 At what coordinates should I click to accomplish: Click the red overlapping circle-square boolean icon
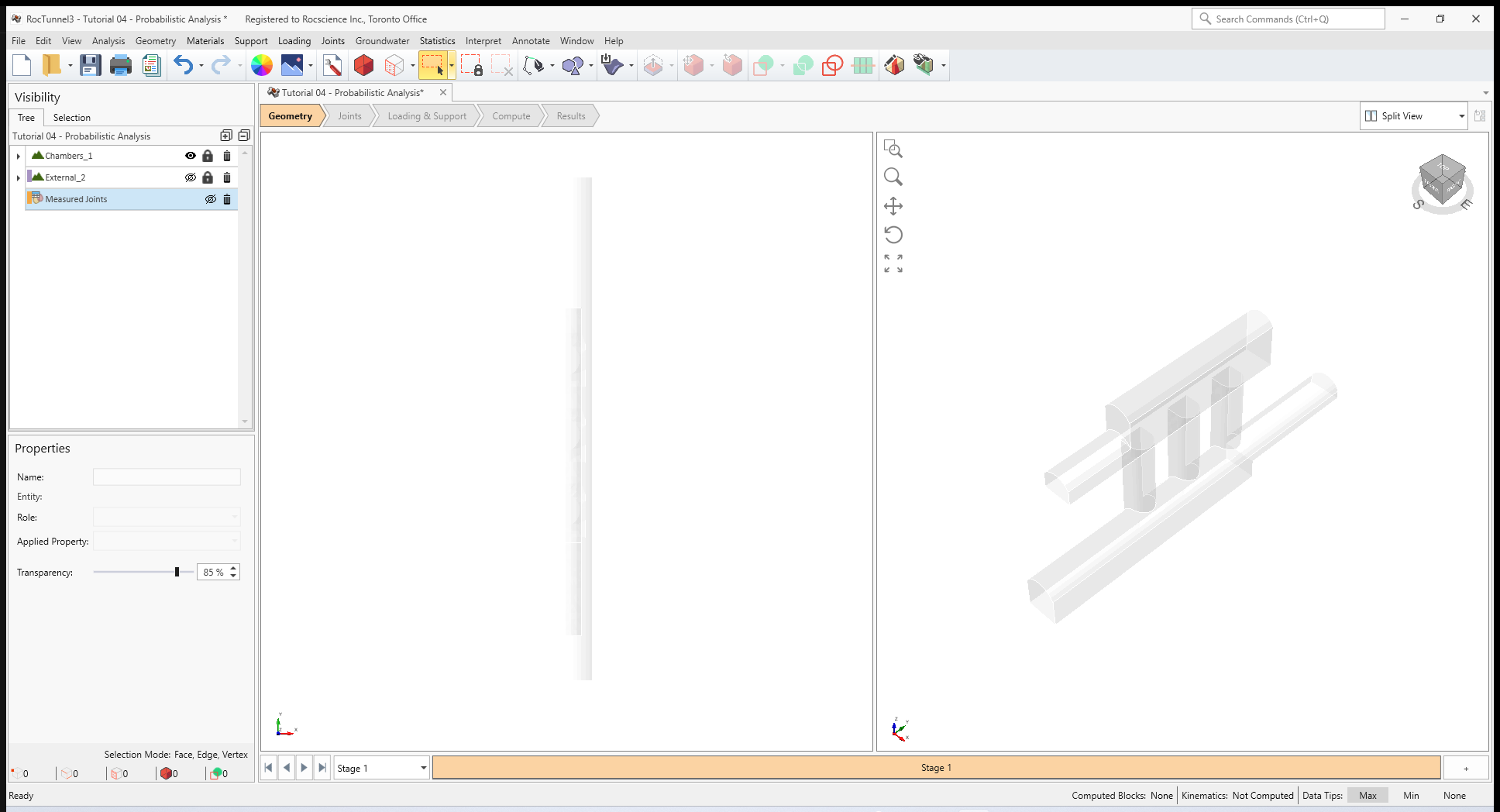tap(833, 66)
